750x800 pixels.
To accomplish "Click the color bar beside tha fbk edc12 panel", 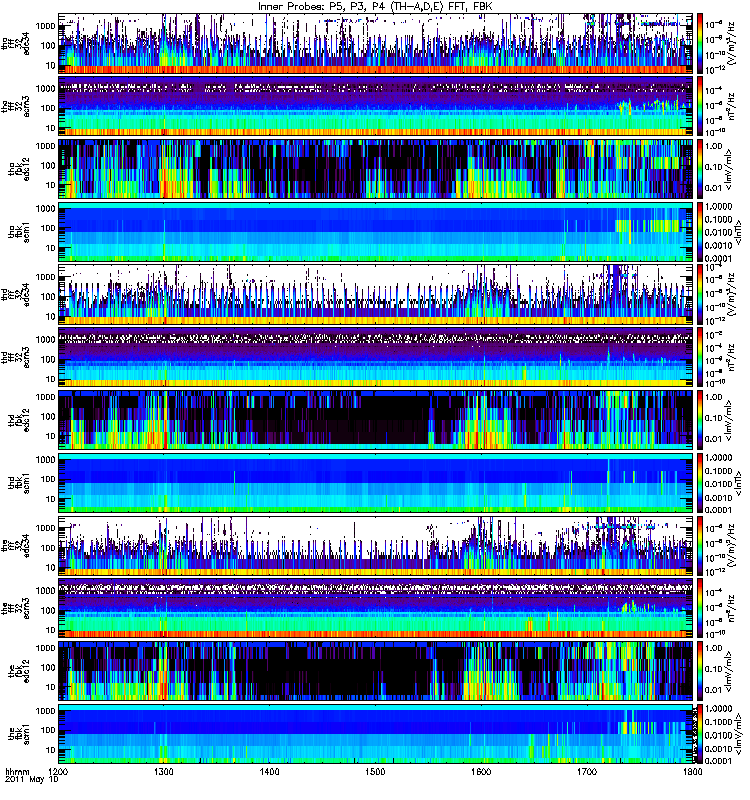I will point(700,169).
